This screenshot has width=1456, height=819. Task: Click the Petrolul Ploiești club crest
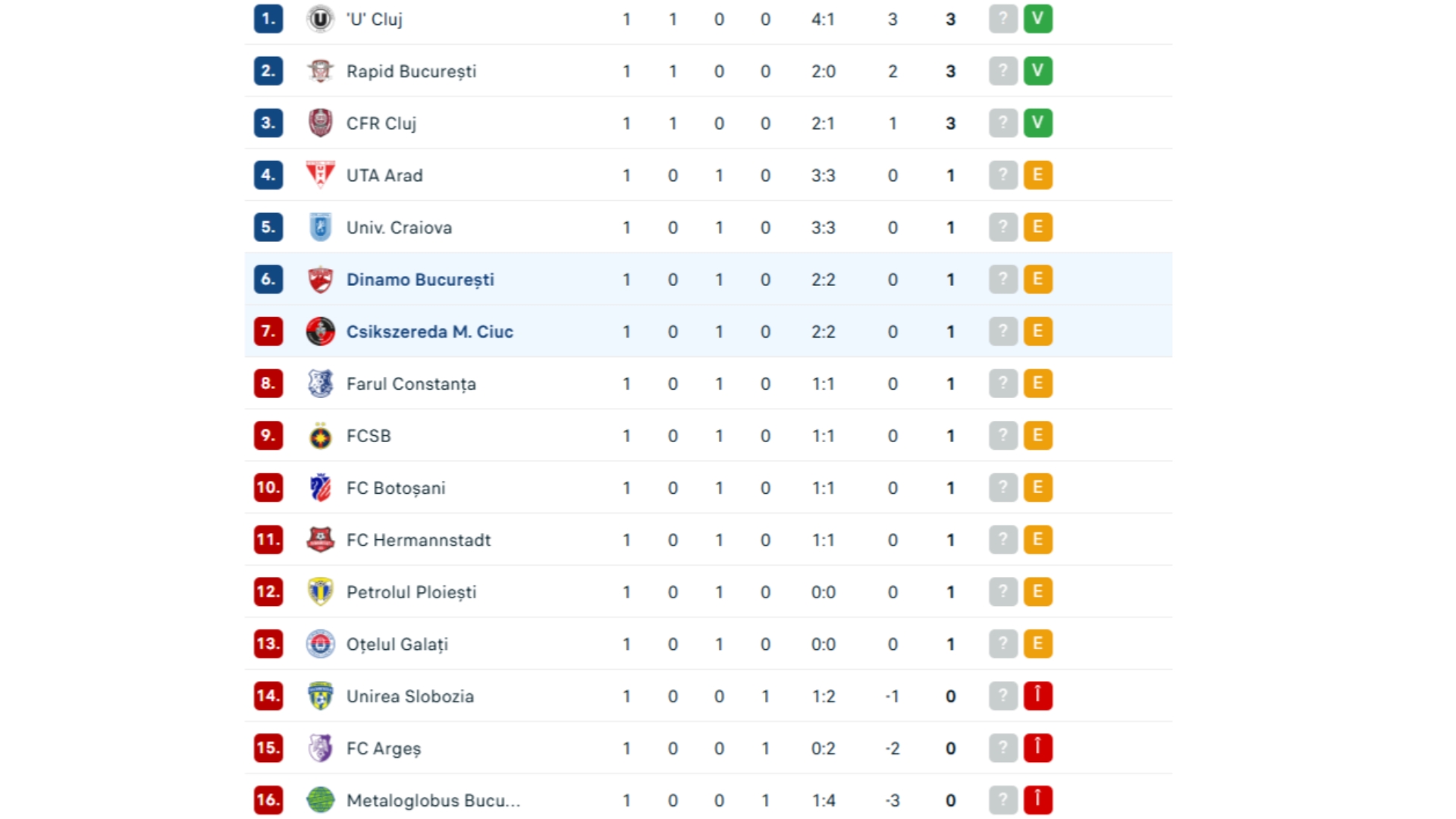320,592
